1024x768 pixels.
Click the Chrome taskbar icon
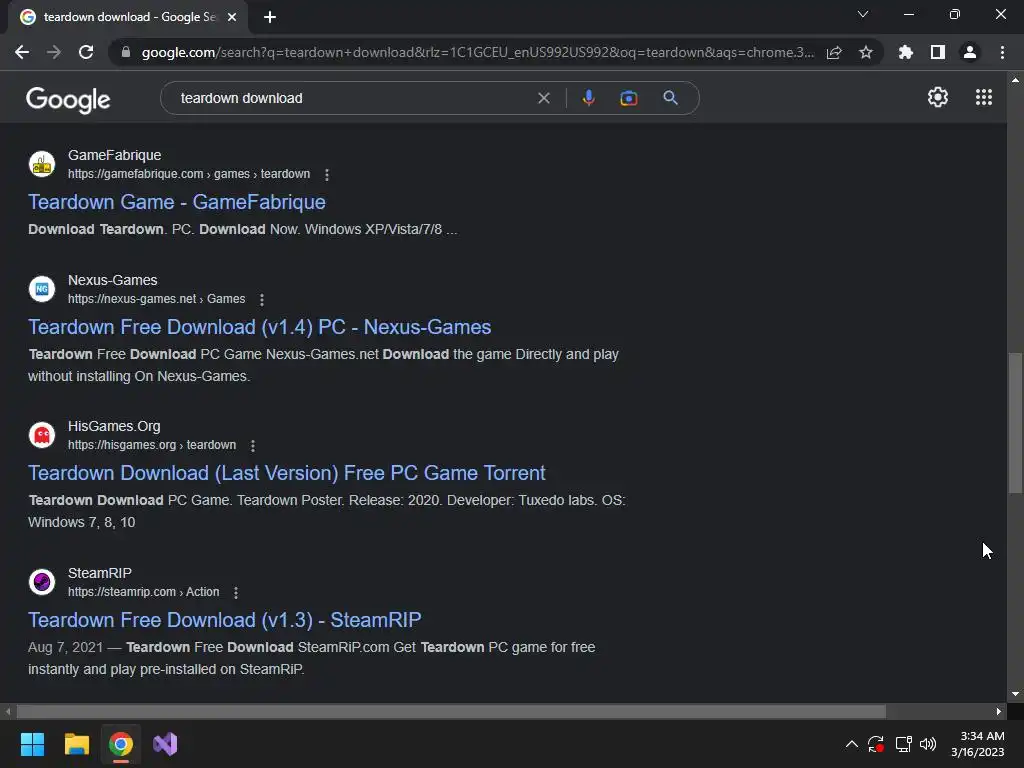[x=121, y=744]
